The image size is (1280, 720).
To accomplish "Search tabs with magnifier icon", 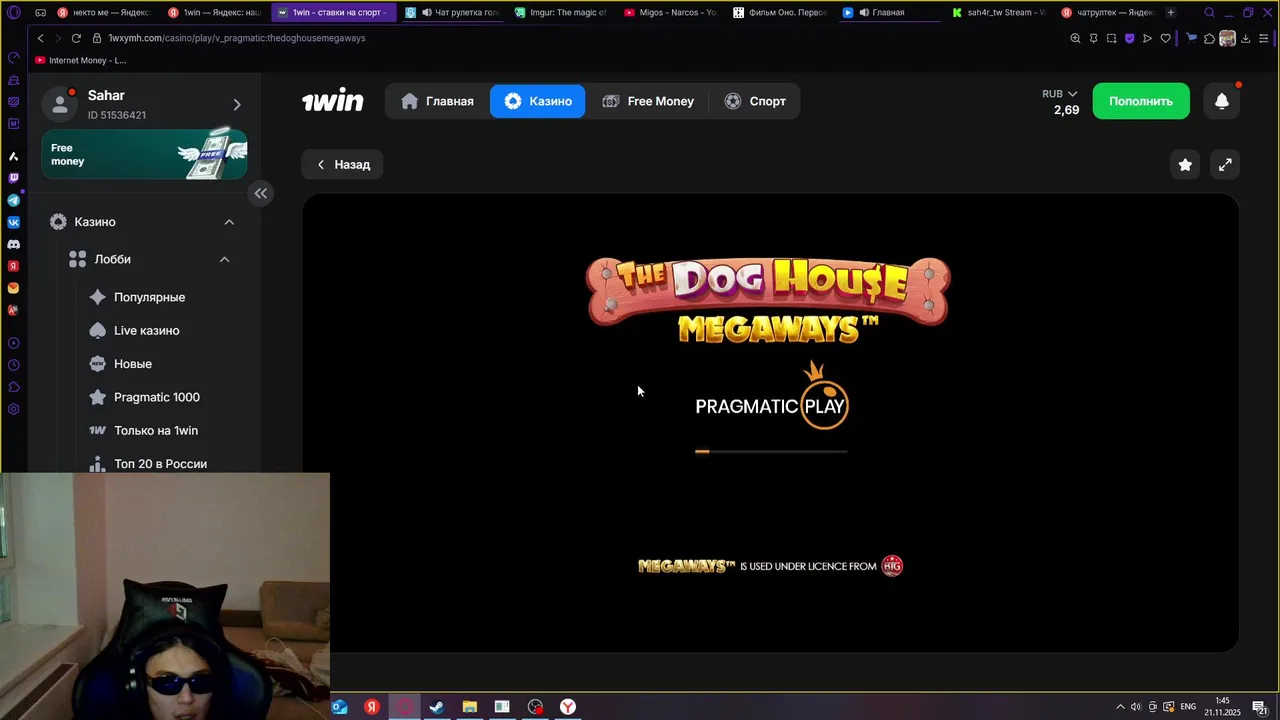I will pos(1209,13).
